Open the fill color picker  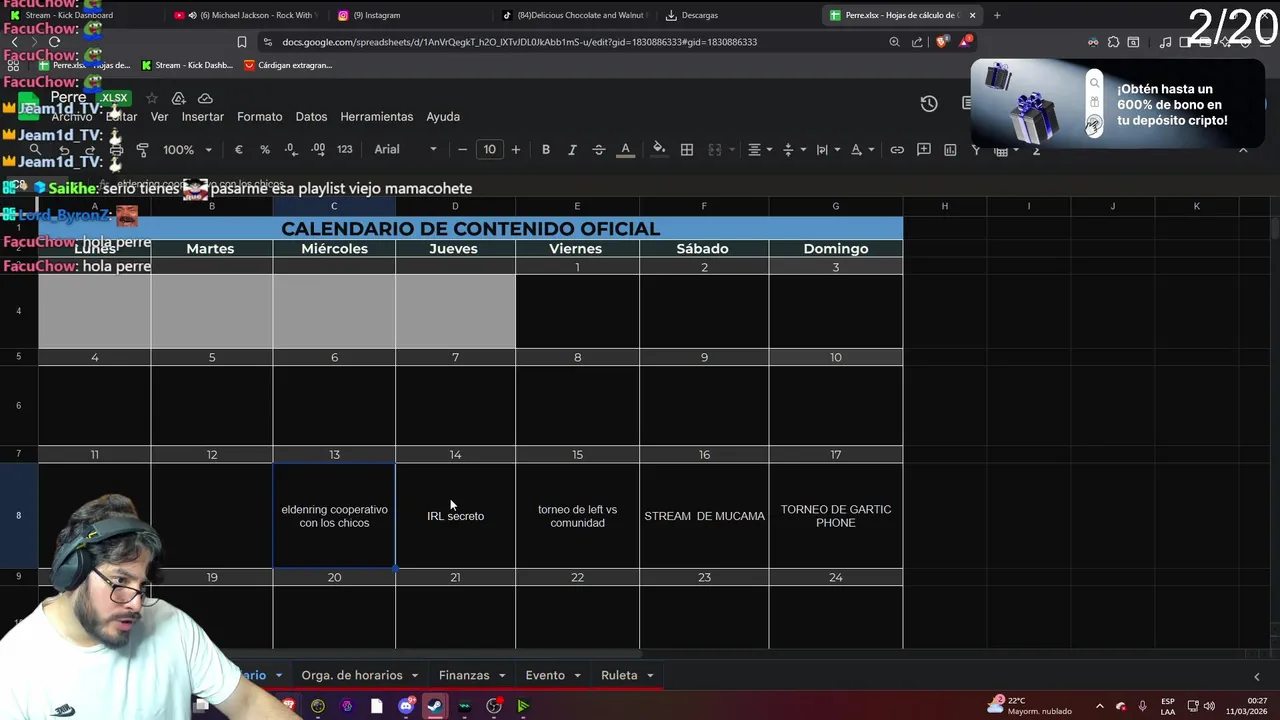pos(659,149)
